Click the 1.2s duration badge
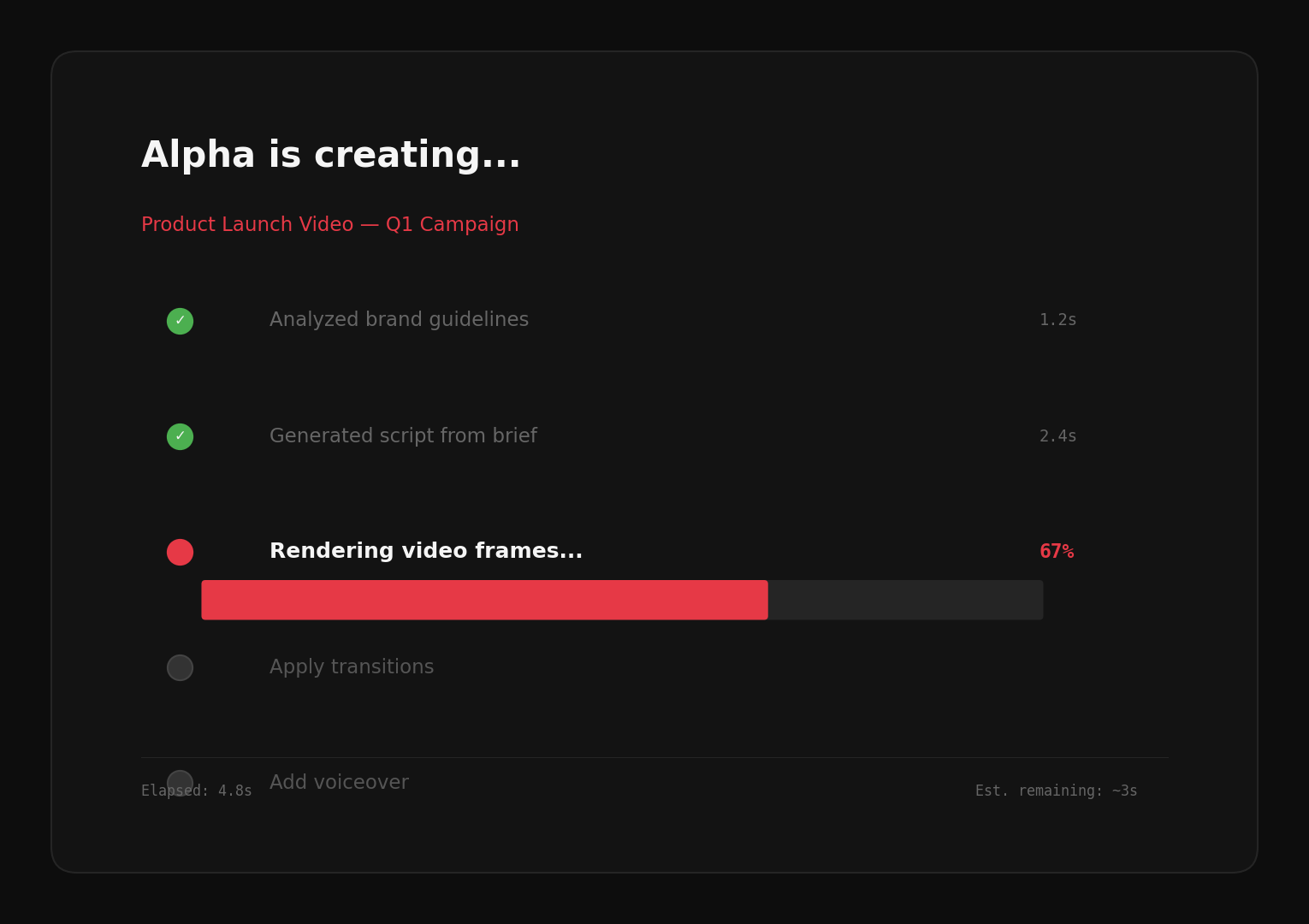 [1057, 319]
